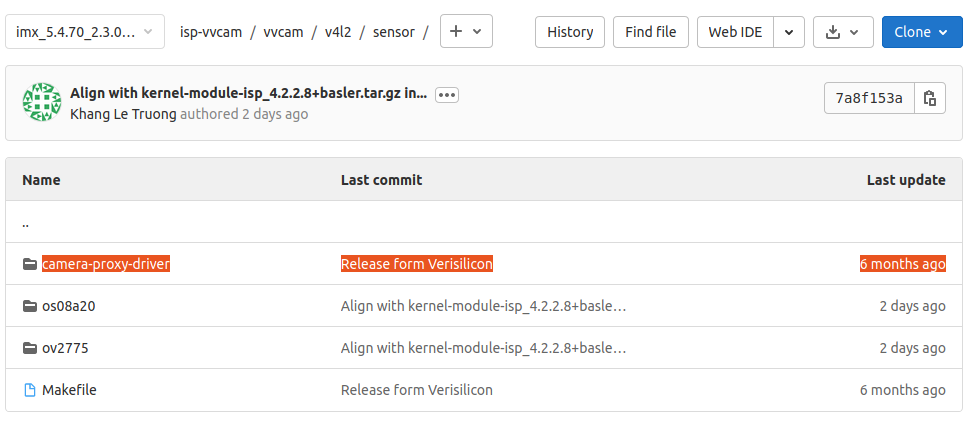This screenshot has width=972, height=422.
Task: Click the camera-proxy-driver folder icon
Action: (x=29, y=264)
